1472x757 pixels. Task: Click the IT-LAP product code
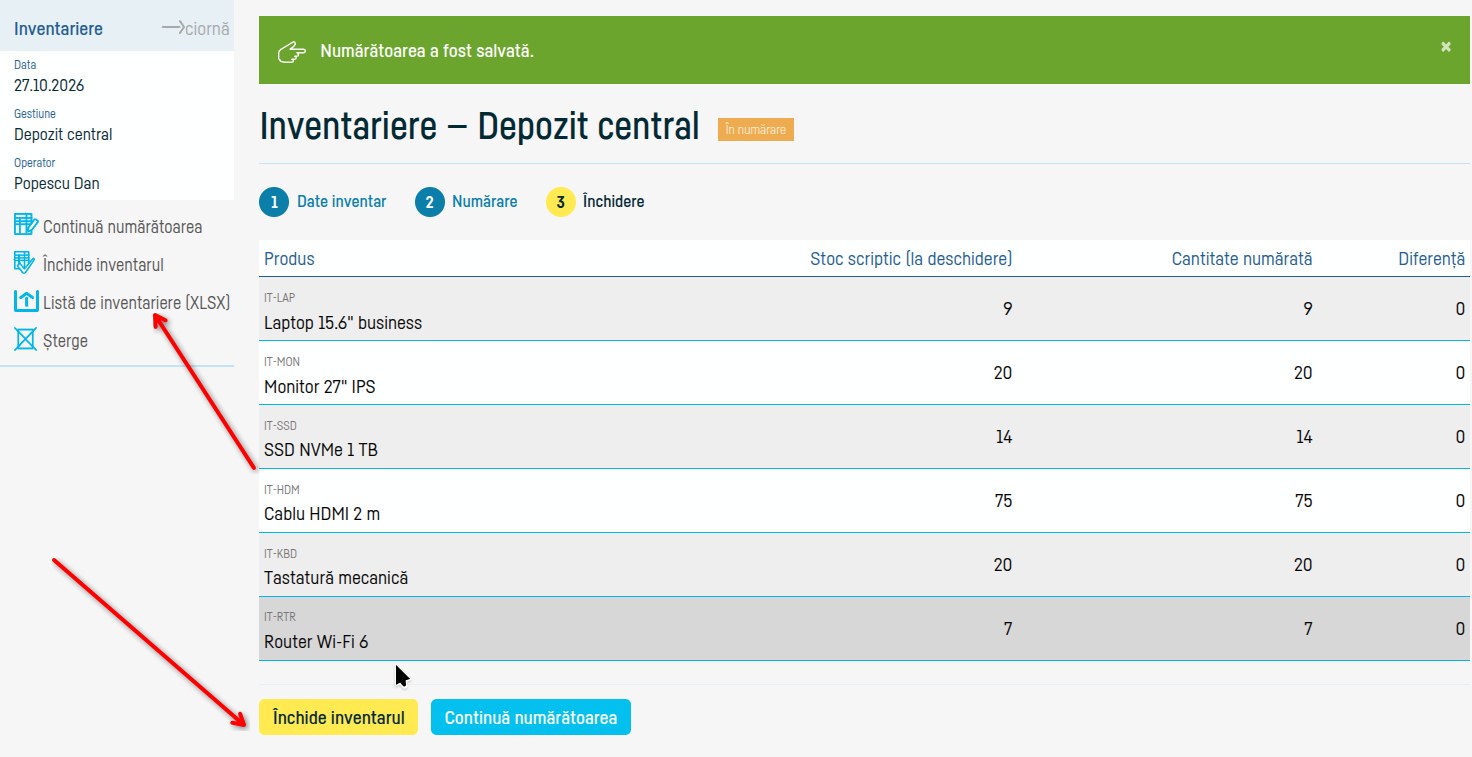tap(279, 298)
